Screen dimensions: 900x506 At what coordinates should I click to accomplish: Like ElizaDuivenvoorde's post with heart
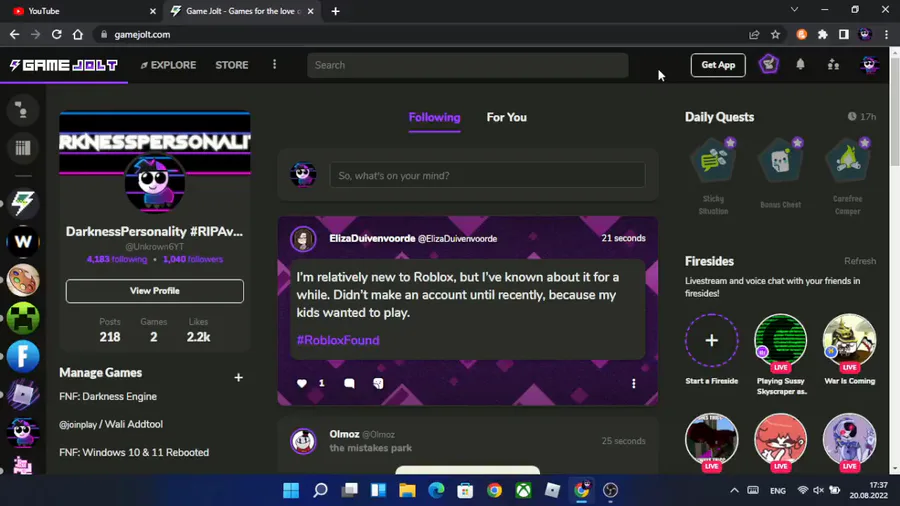click(x=302, y=383)
